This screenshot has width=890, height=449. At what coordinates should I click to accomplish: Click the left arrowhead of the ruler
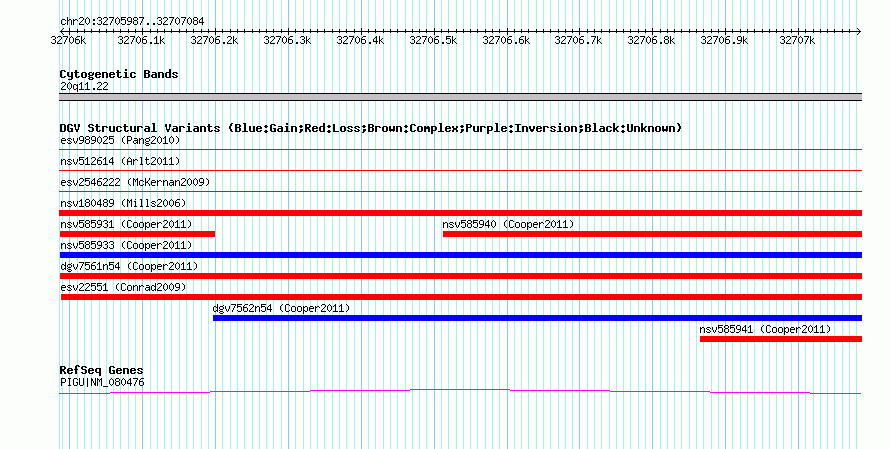(63, 32)
